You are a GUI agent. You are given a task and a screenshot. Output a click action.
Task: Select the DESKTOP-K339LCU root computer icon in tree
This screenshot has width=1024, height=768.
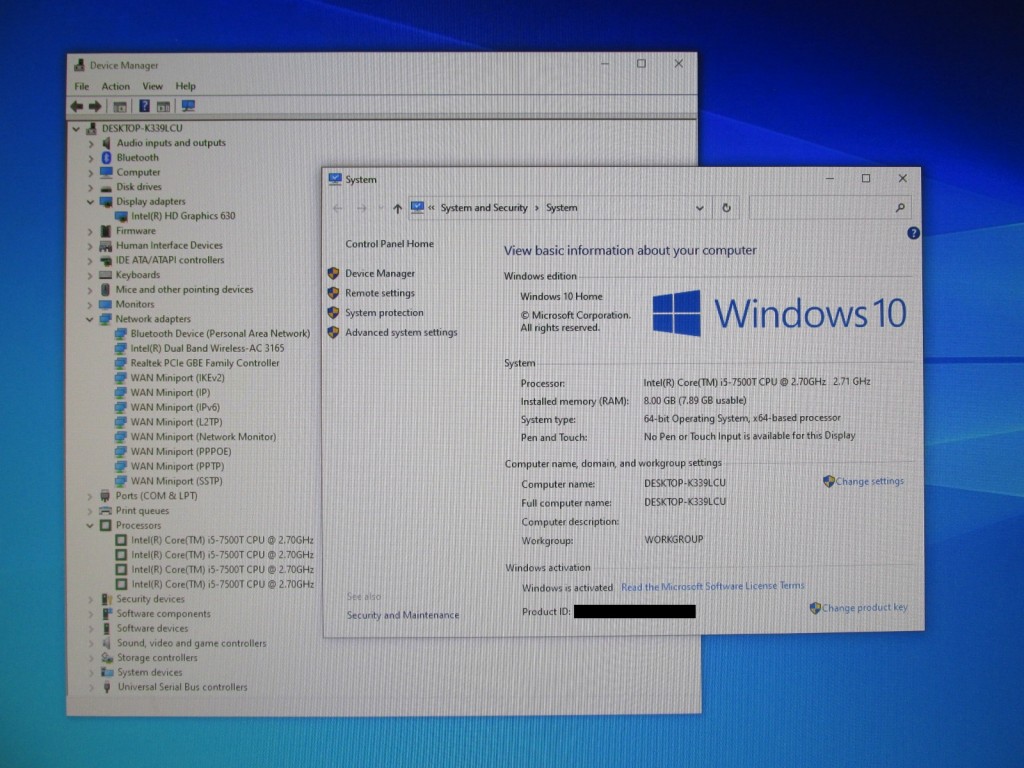[x=91, y=128]
